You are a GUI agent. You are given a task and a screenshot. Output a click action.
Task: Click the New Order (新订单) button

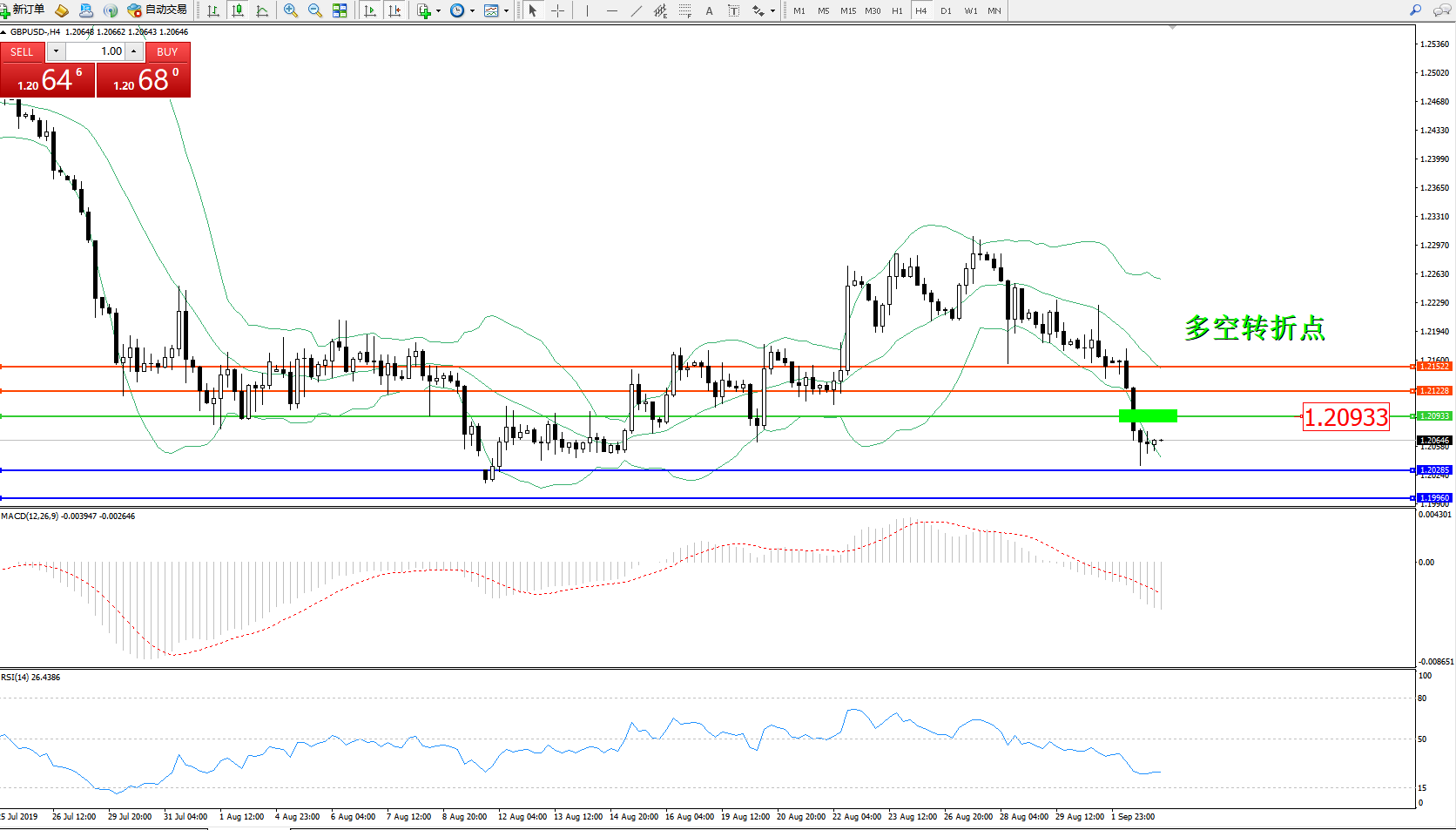point(24,10)
